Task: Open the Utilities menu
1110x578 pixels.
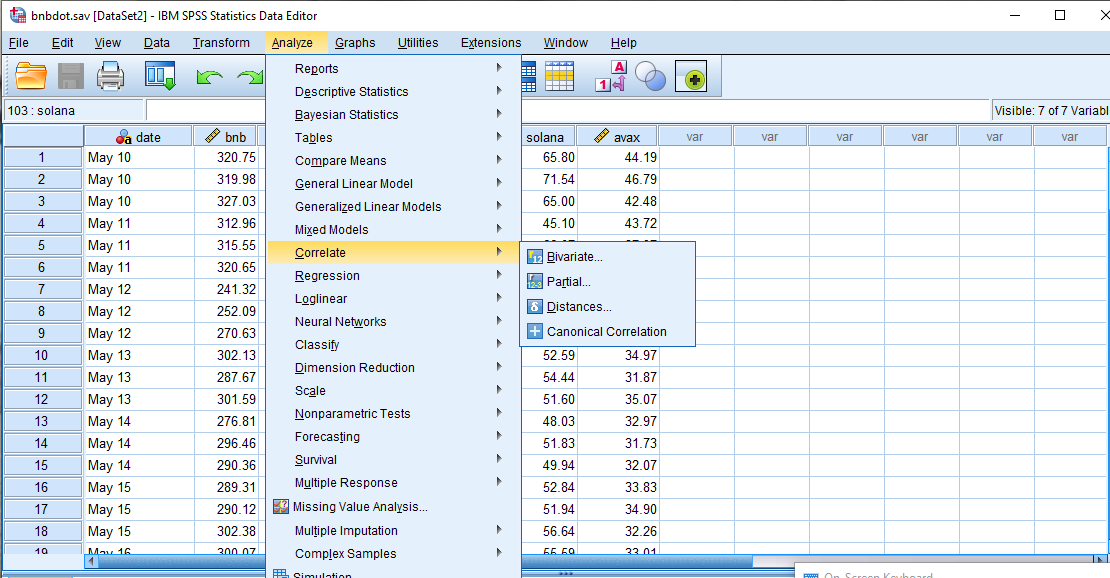Action: [418, 42]
